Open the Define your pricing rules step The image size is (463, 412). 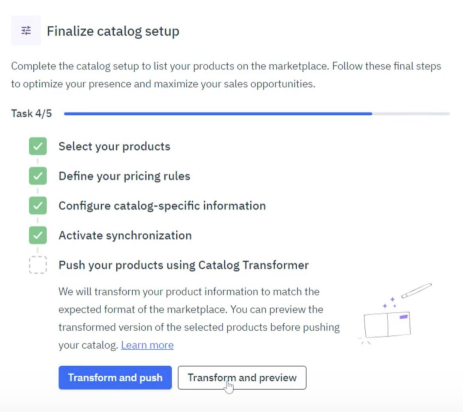click(124, 176)
